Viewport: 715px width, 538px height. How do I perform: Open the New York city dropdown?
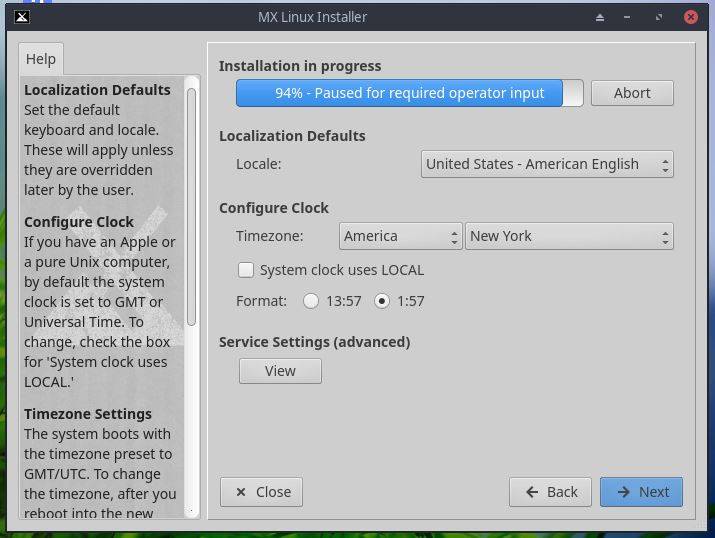click(x=569, y=236)
